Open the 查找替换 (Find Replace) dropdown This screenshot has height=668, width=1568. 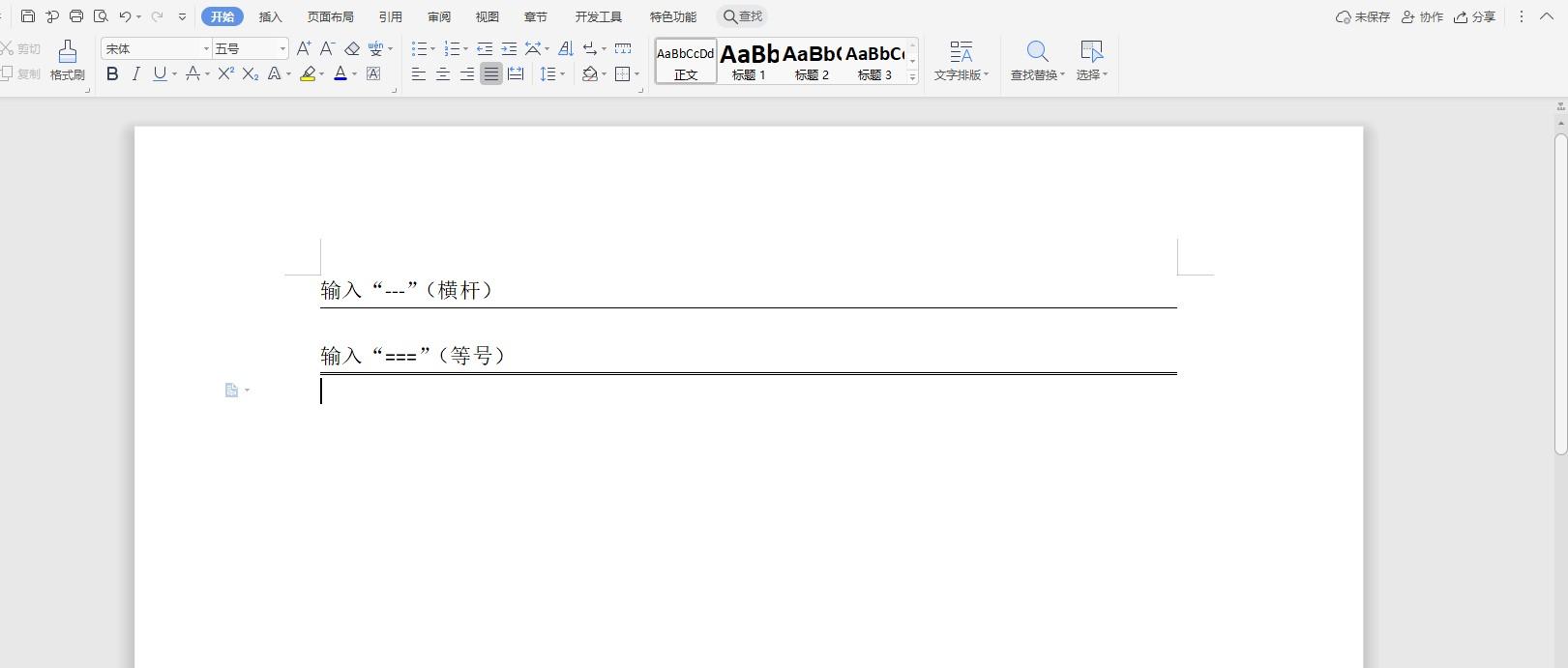coord(1037,74)
